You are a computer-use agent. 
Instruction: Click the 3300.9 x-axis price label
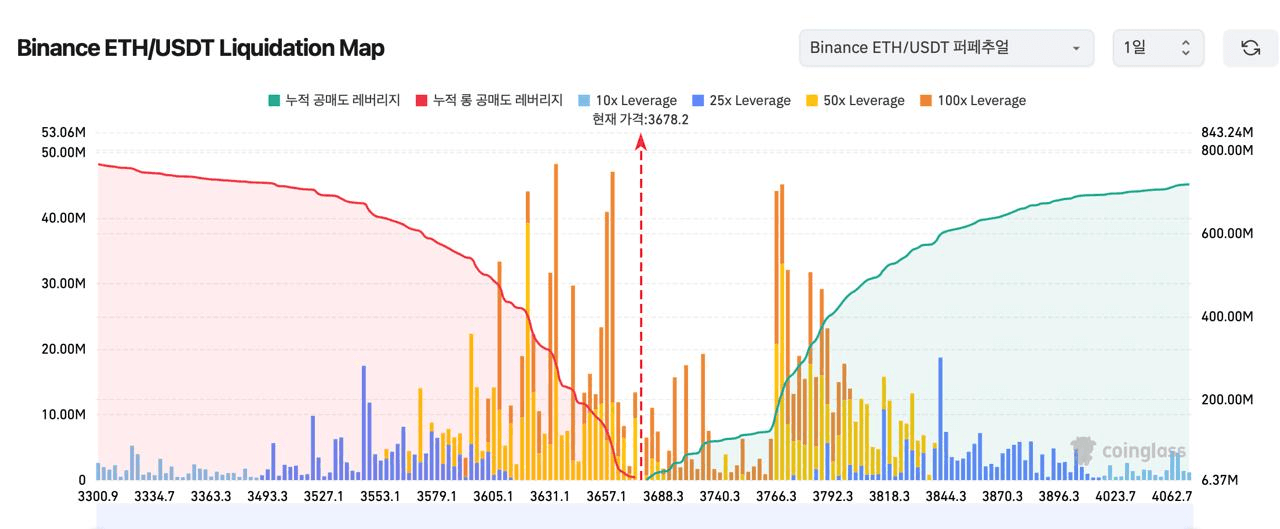[x=97, y=496]
